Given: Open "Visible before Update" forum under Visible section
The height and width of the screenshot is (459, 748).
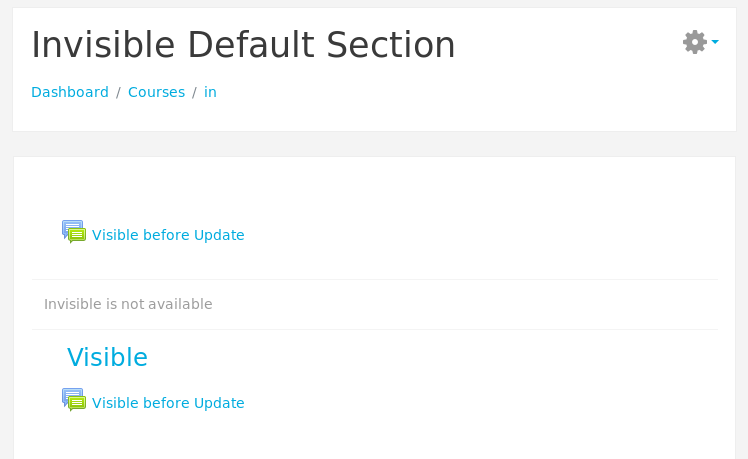Looking at the screenshot, I should (x=168, y=403).
